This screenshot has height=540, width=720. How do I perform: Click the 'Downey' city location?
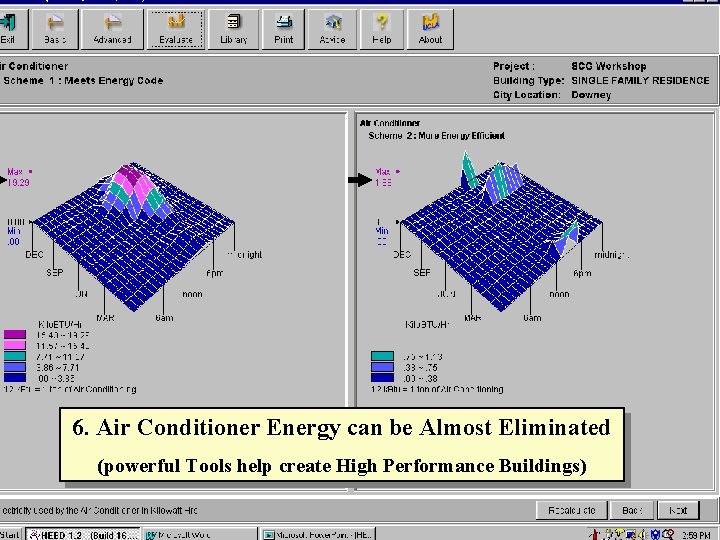click(591, 95)
